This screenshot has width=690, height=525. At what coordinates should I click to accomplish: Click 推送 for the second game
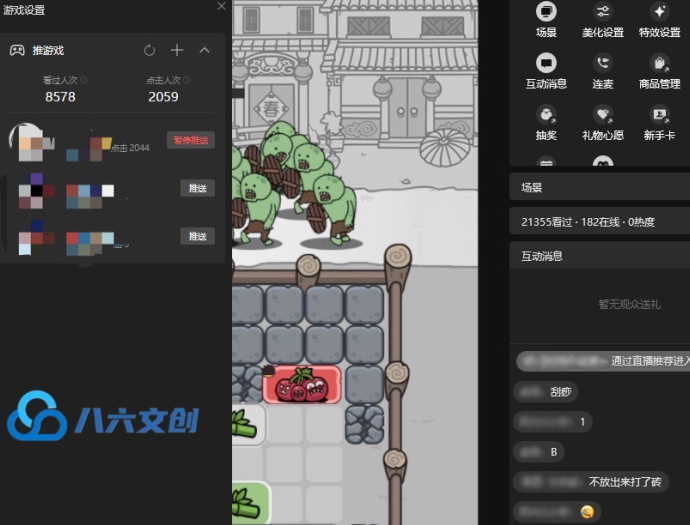pos(197,188)
